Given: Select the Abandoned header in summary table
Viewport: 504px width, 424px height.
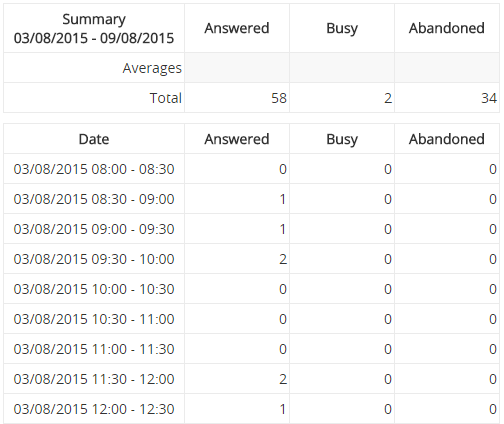Looking at the screenshot, I should pos(447,28).
